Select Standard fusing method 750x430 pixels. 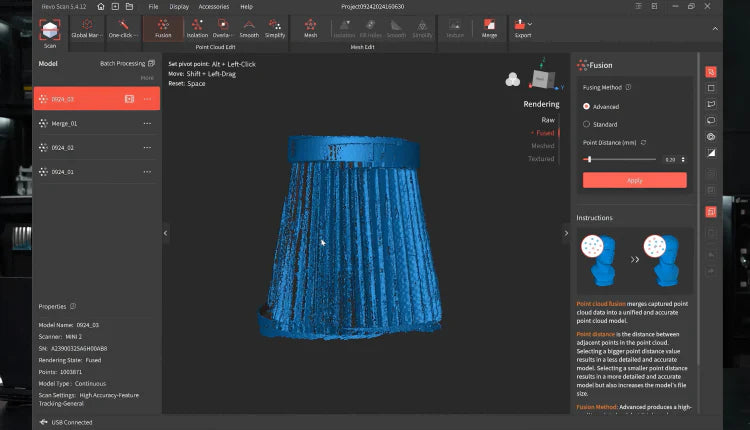pyautogui.click(x=586, y=124)
